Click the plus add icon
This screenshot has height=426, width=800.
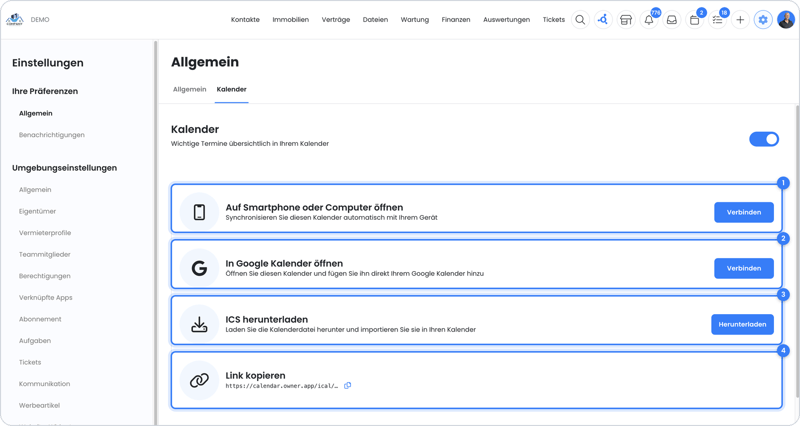tap(740, 20)
